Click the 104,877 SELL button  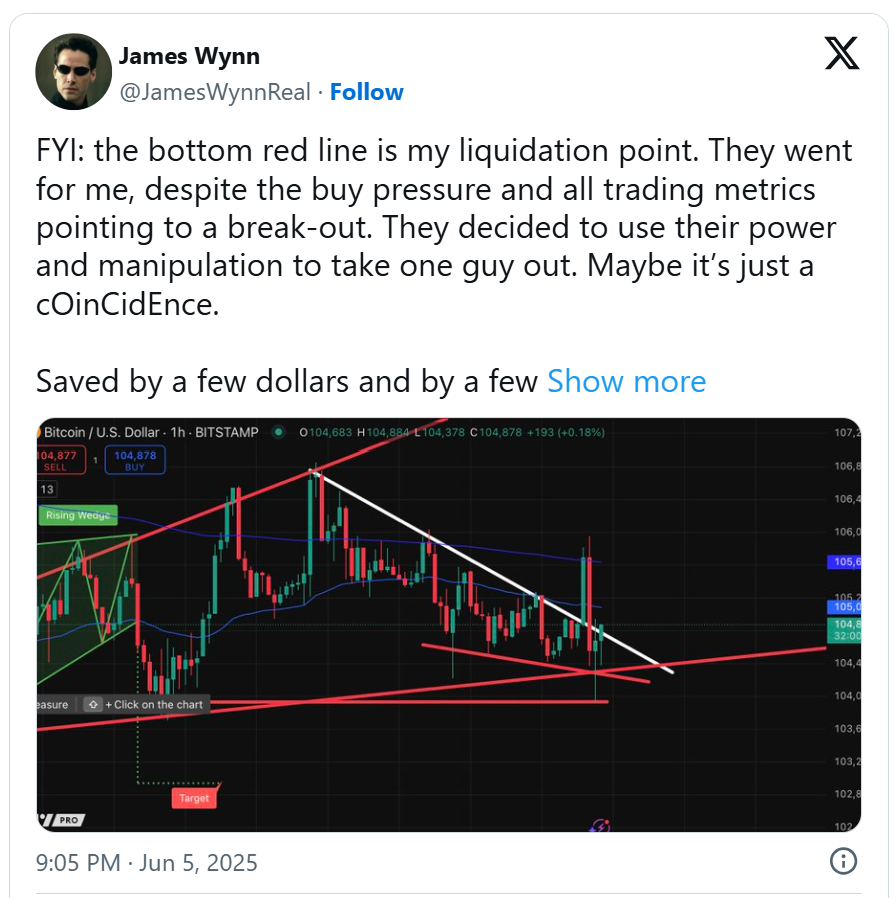(61, 460)
